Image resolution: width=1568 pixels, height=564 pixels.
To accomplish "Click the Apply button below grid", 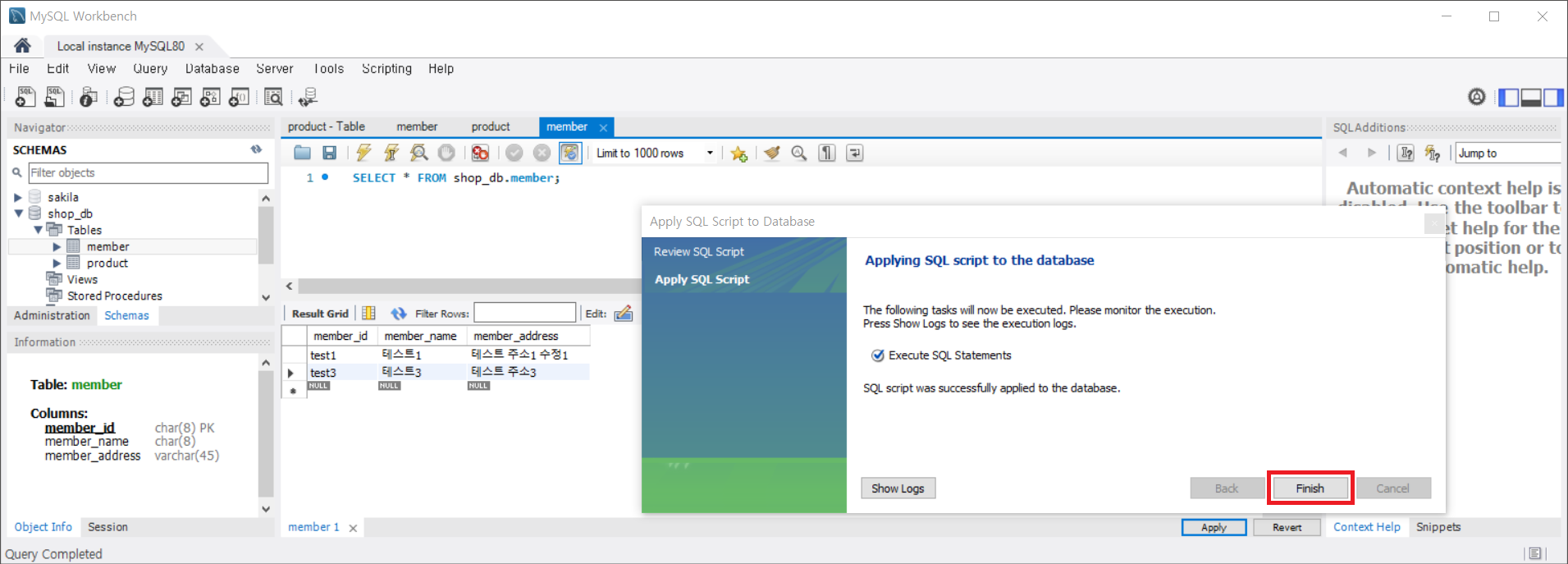I will coord(1214,527).
